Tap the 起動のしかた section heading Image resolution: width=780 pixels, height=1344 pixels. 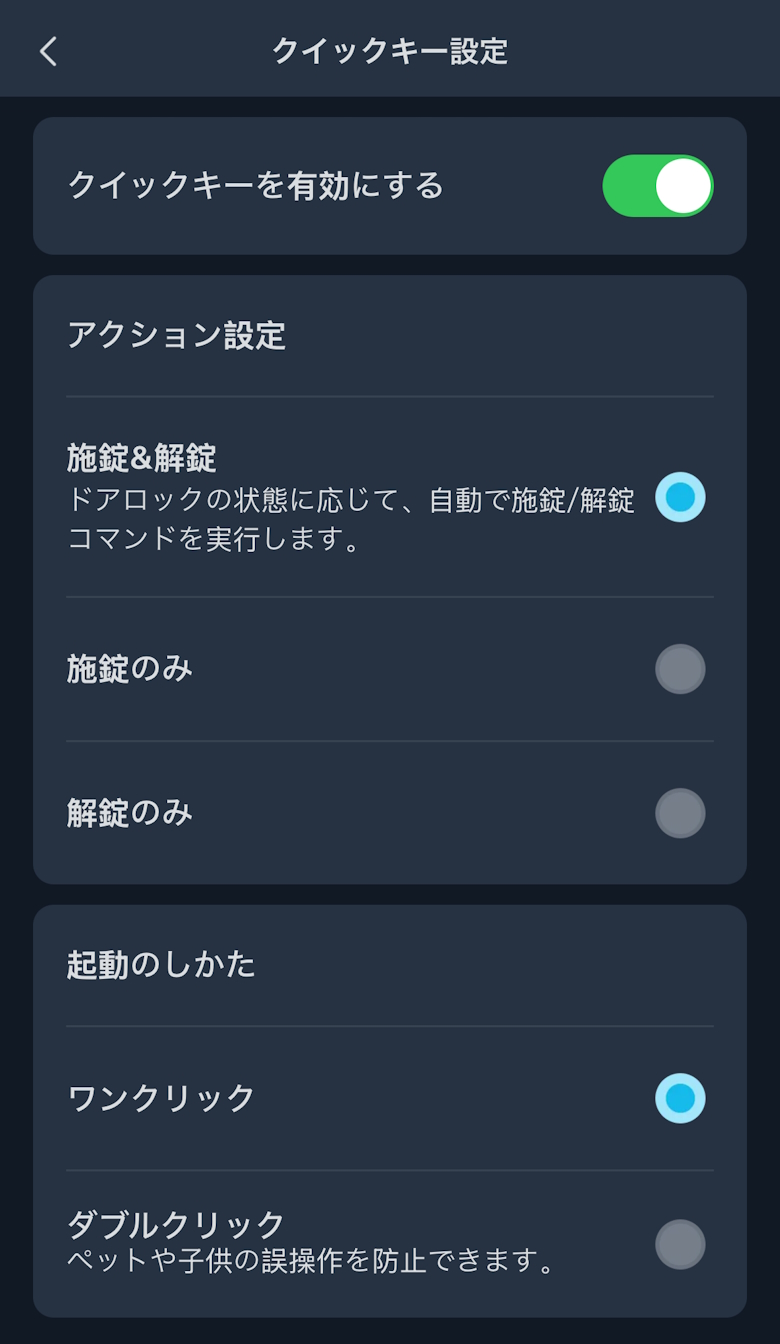[x=161, y=965]
